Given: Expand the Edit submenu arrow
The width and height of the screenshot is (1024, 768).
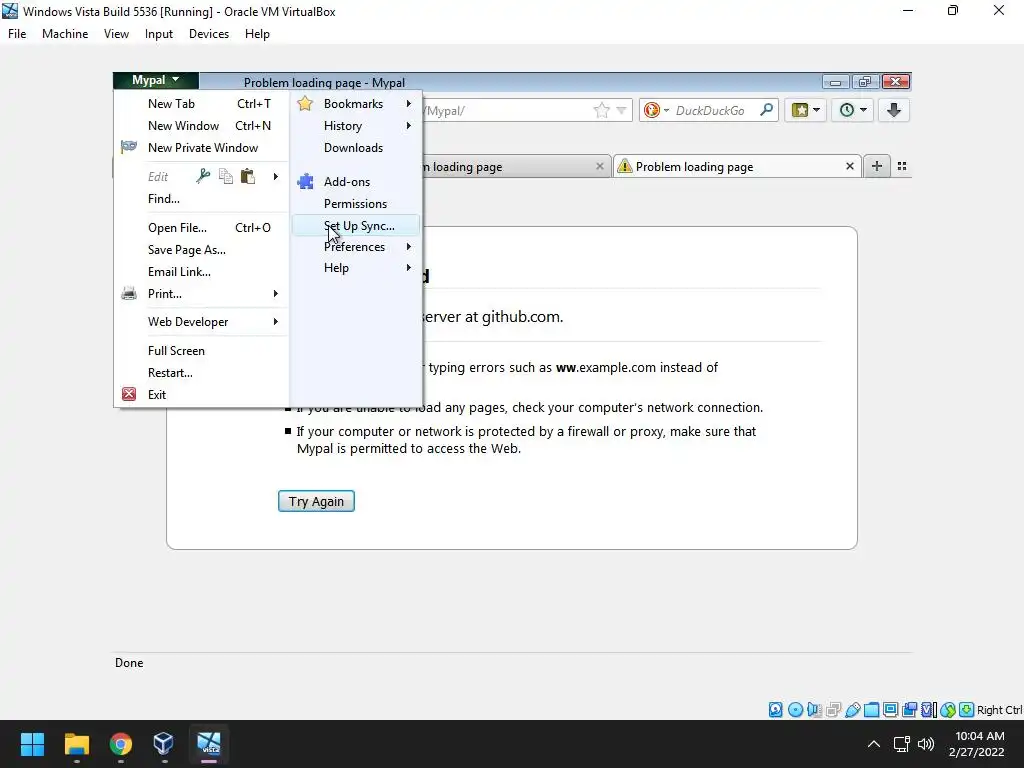Looking at the screenshot, I should pyautogui.click(x=276, y=176).
